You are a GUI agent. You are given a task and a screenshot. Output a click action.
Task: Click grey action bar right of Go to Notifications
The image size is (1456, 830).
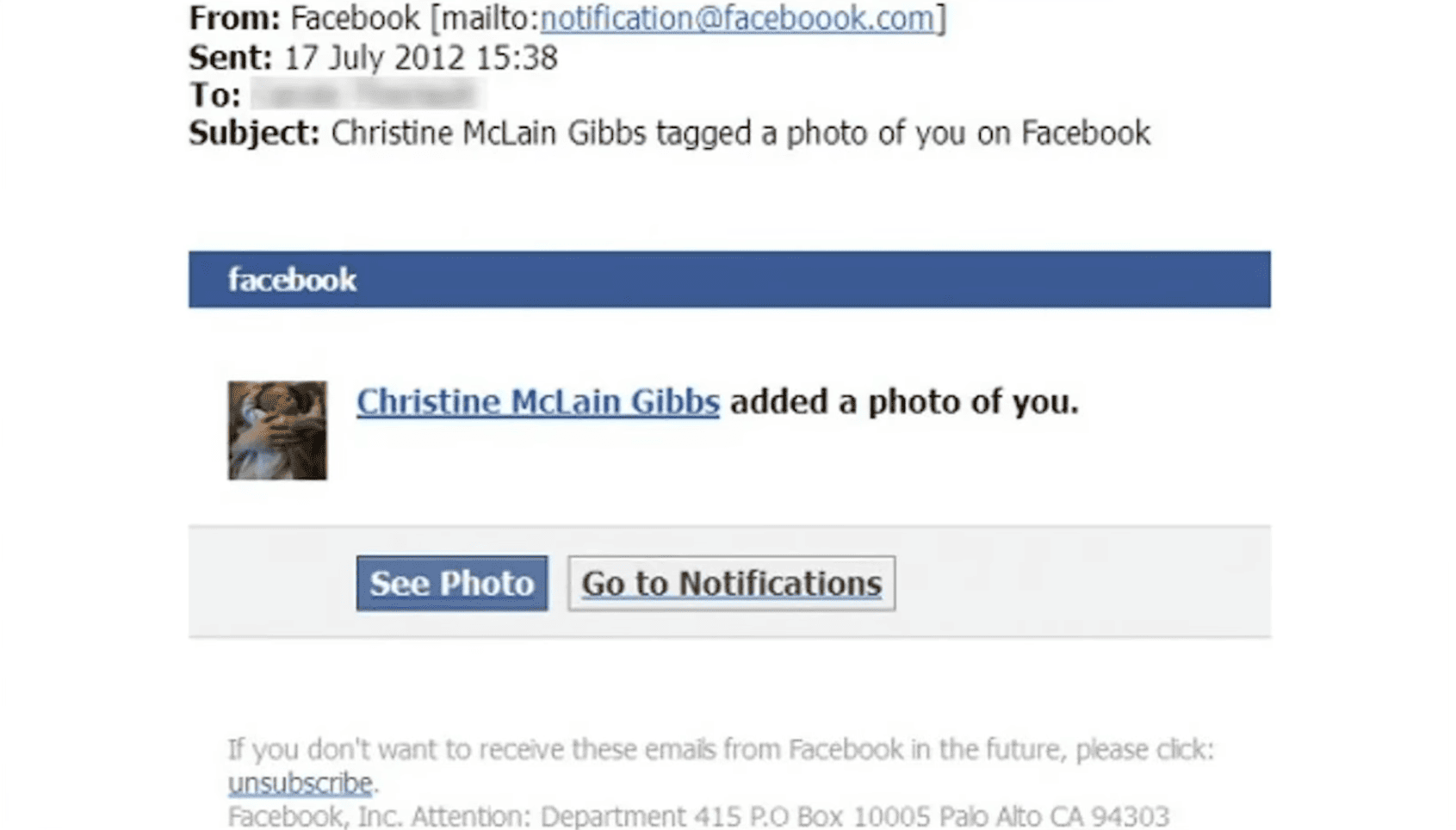[1082, 583]
